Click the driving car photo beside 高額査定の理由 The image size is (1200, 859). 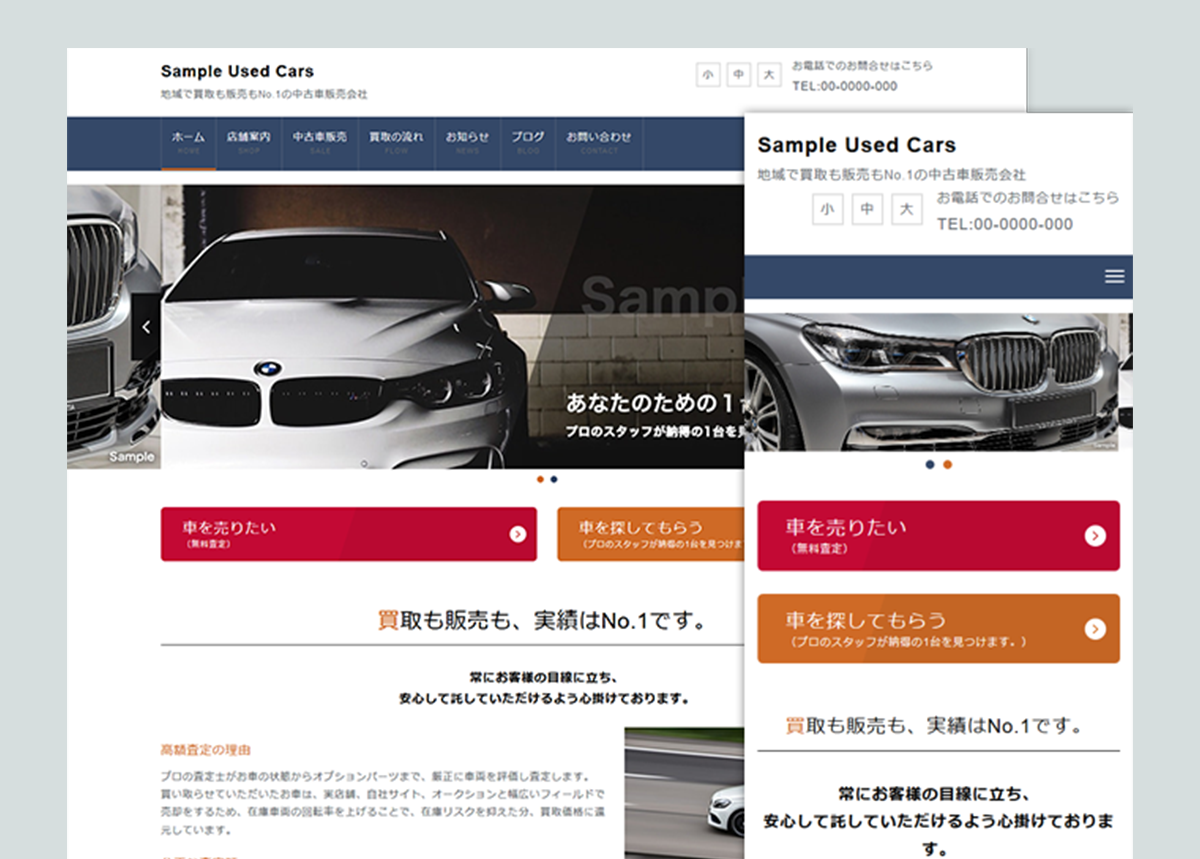pos(684,792)
